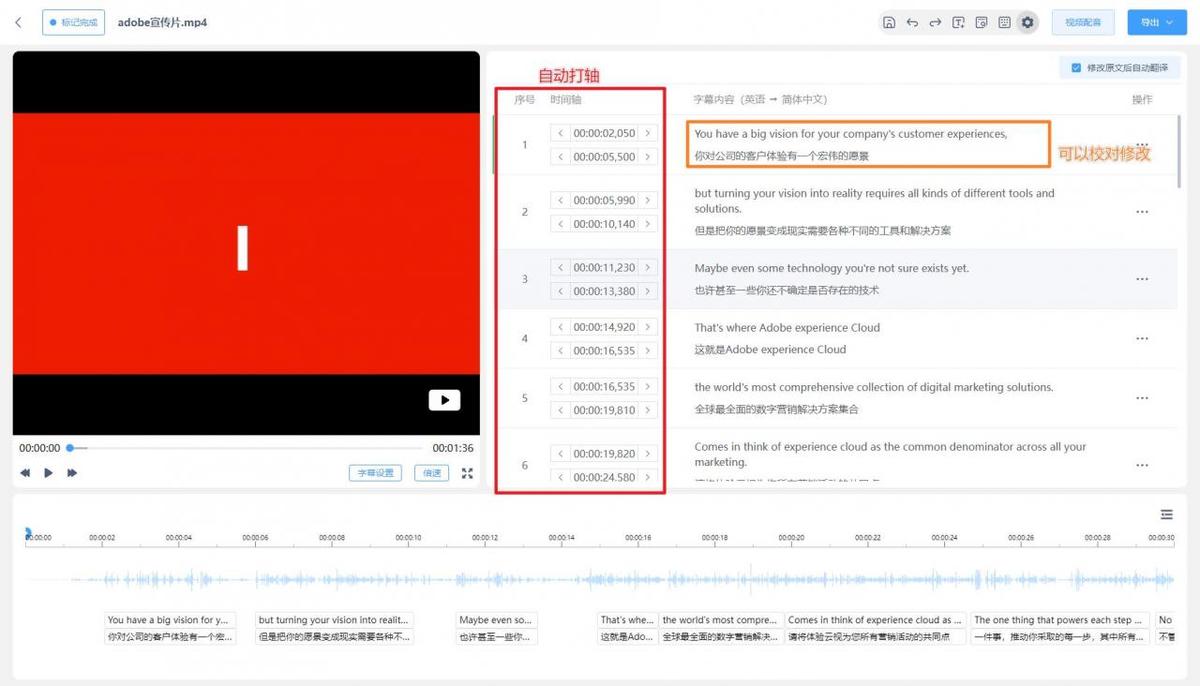
Task: Go back using the left arrow
Action: click(x=18, y=22)
